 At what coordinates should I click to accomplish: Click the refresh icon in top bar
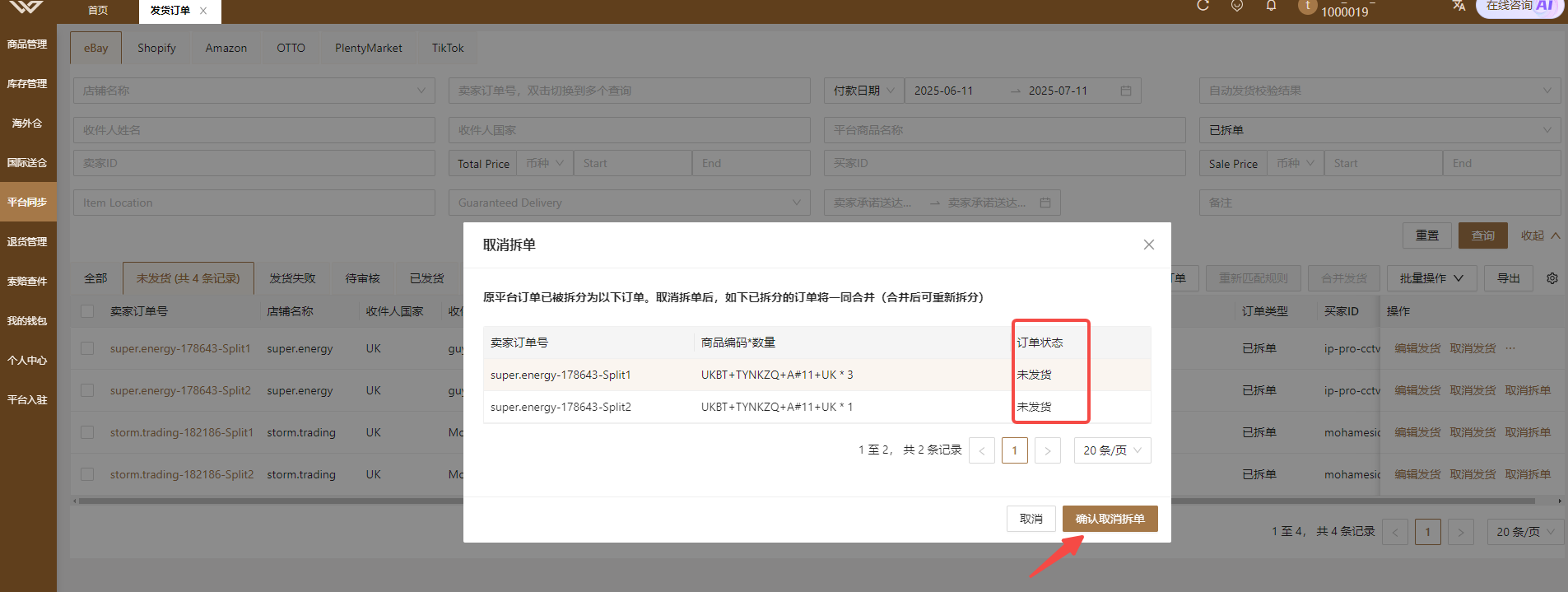1203,6
